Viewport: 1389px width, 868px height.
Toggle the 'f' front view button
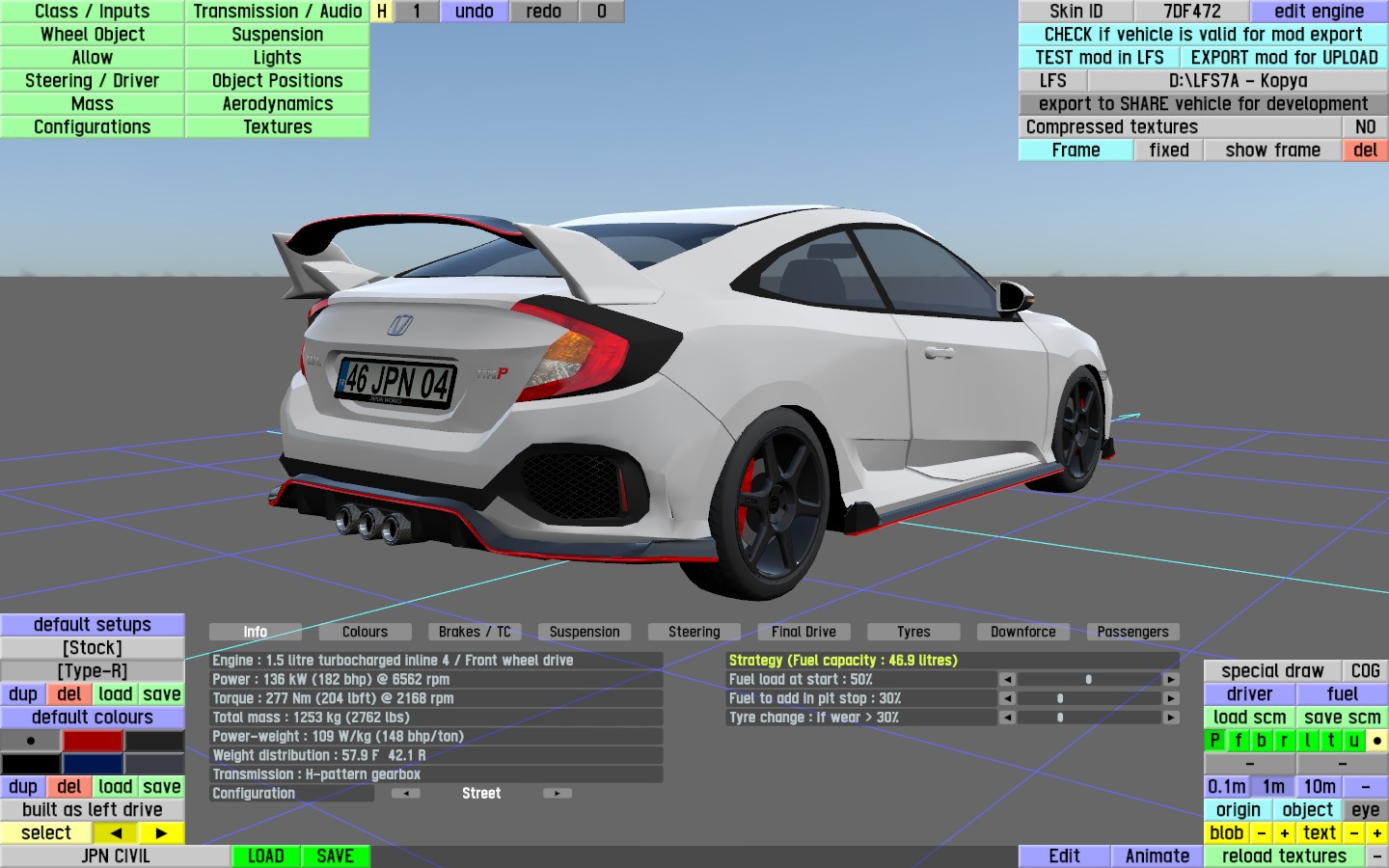pos(1239,741)
